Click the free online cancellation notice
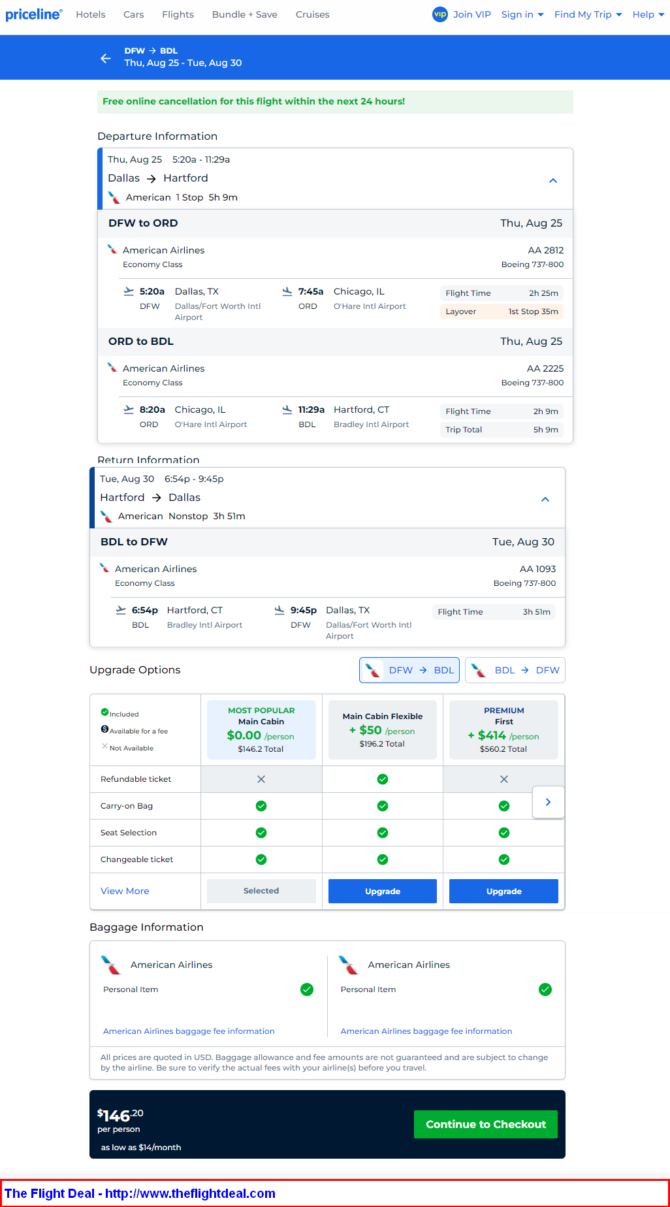 335,102
